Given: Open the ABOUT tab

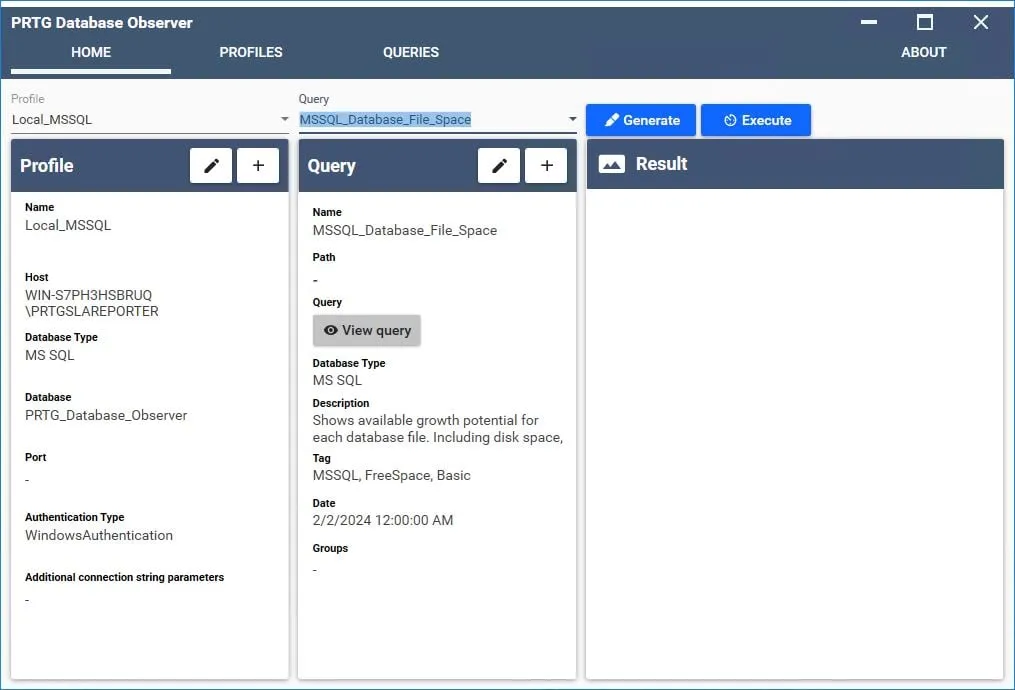Looking at the screenshot, I should 924,52.
